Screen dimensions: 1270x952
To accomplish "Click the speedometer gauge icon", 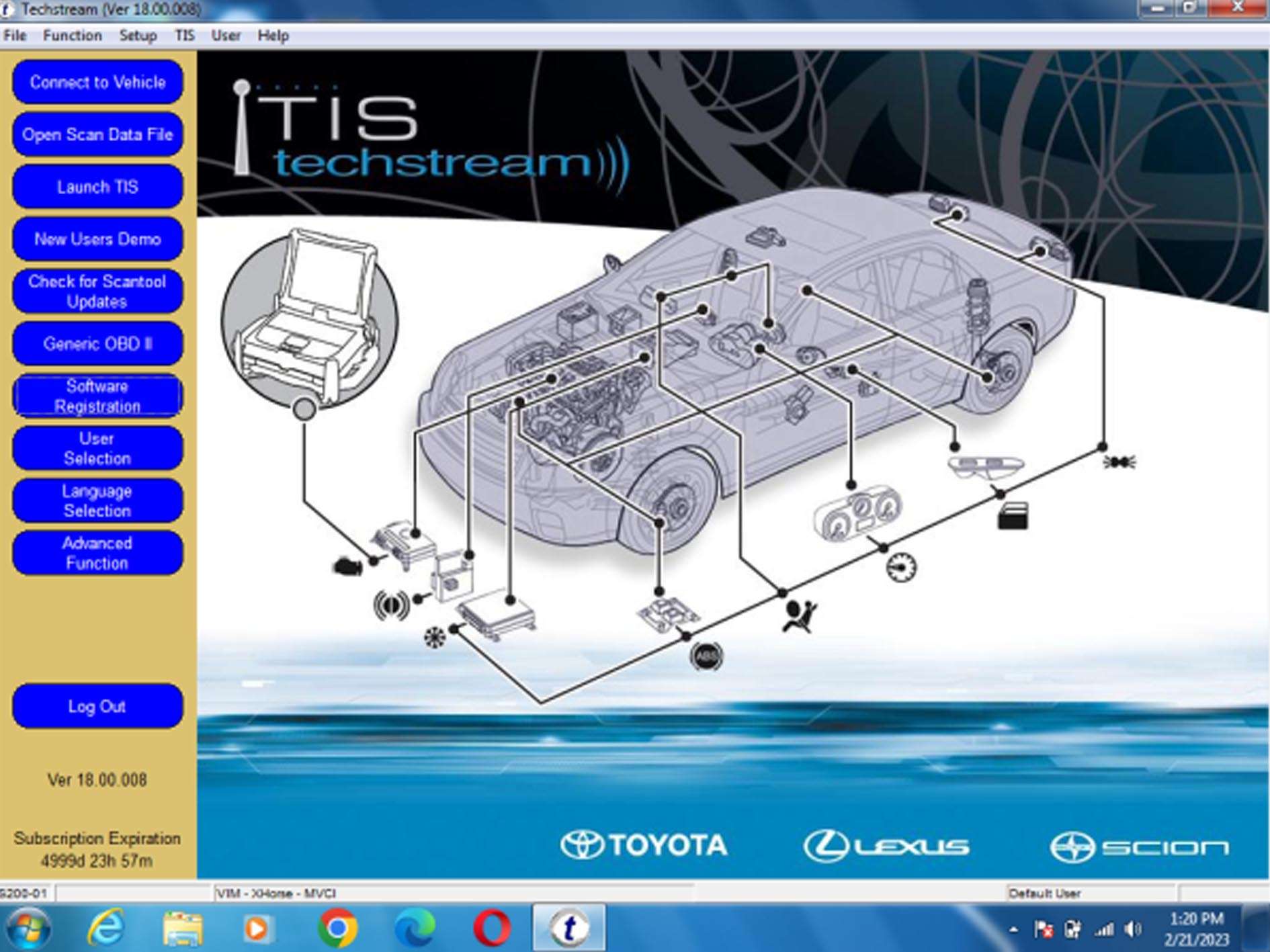I will [x=901, y=568].
